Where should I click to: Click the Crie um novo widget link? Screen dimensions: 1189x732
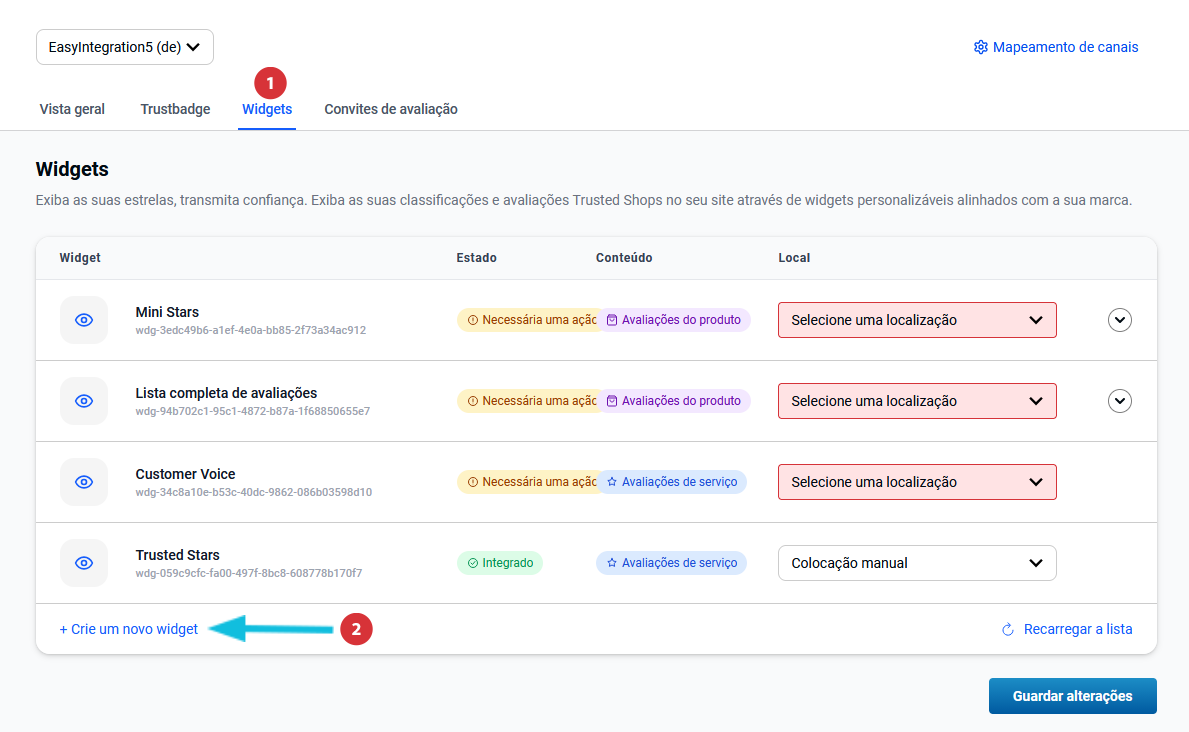point(129,630)
